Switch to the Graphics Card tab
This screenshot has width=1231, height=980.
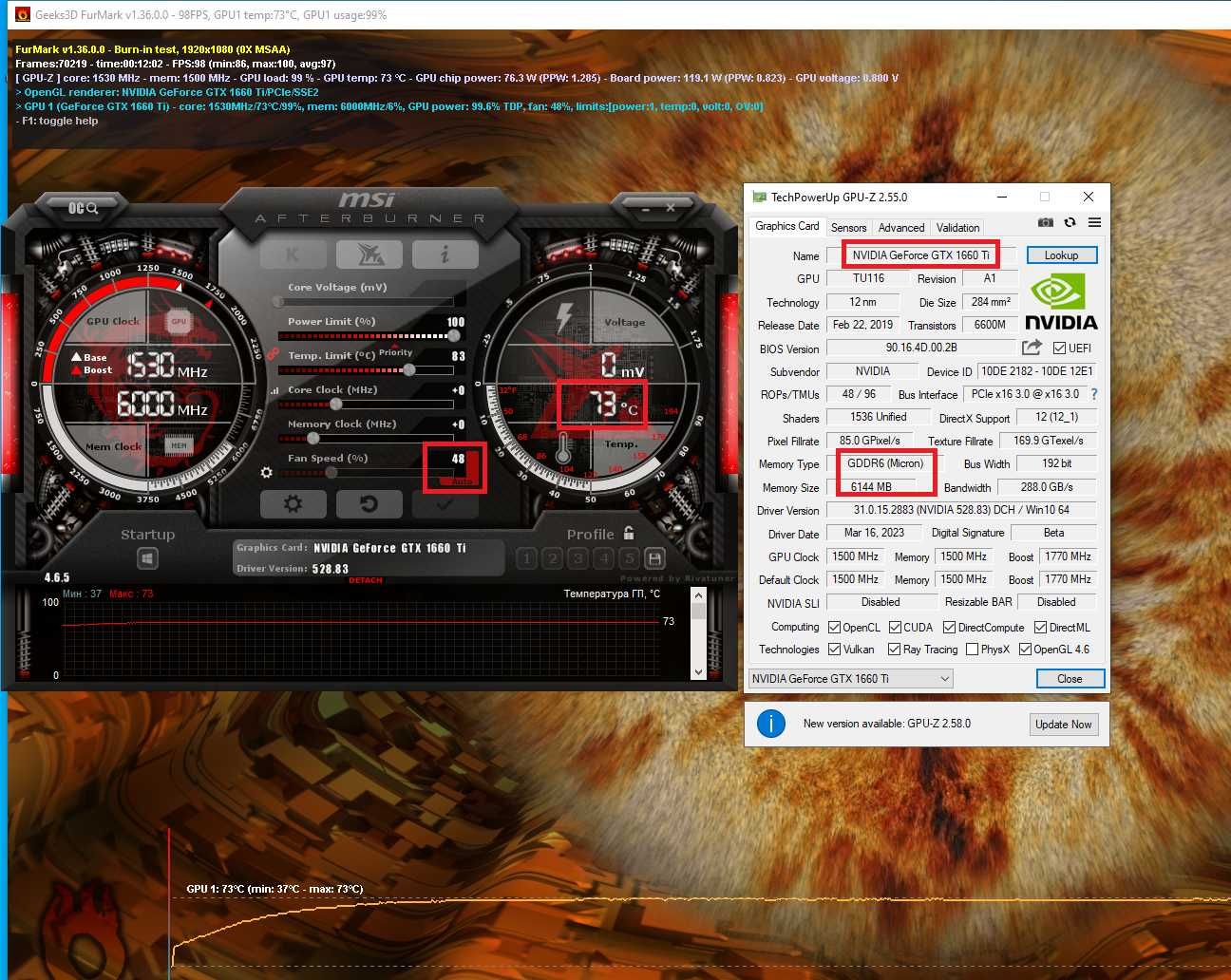point(786,226)
